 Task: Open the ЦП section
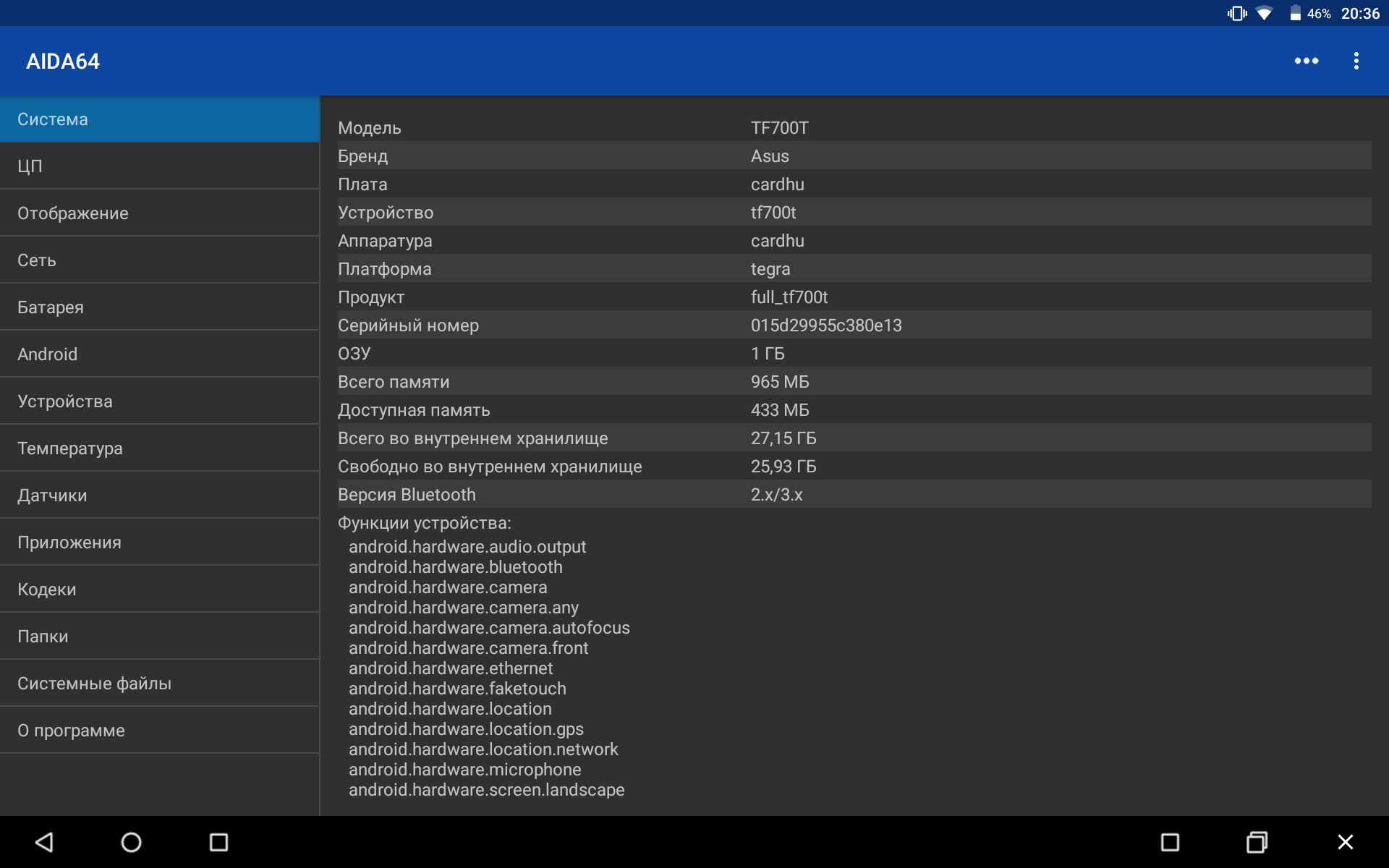click(x=159, y=166)
